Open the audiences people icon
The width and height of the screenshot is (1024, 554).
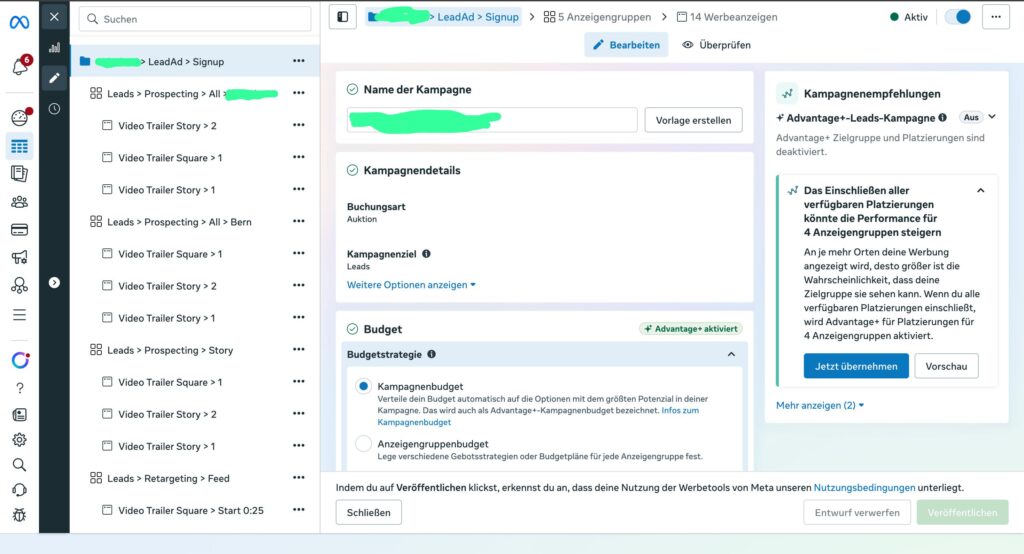click(20, 202)
